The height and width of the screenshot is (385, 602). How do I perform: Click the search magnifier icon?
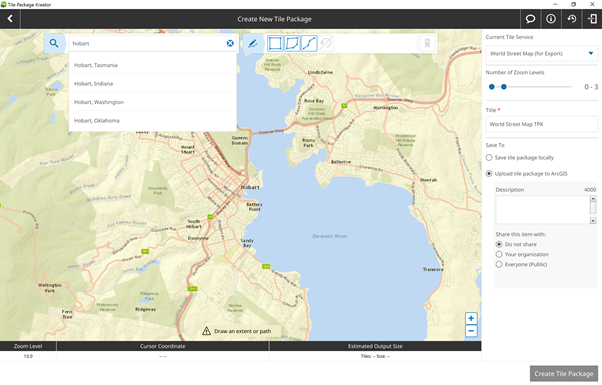pos(54,43)
